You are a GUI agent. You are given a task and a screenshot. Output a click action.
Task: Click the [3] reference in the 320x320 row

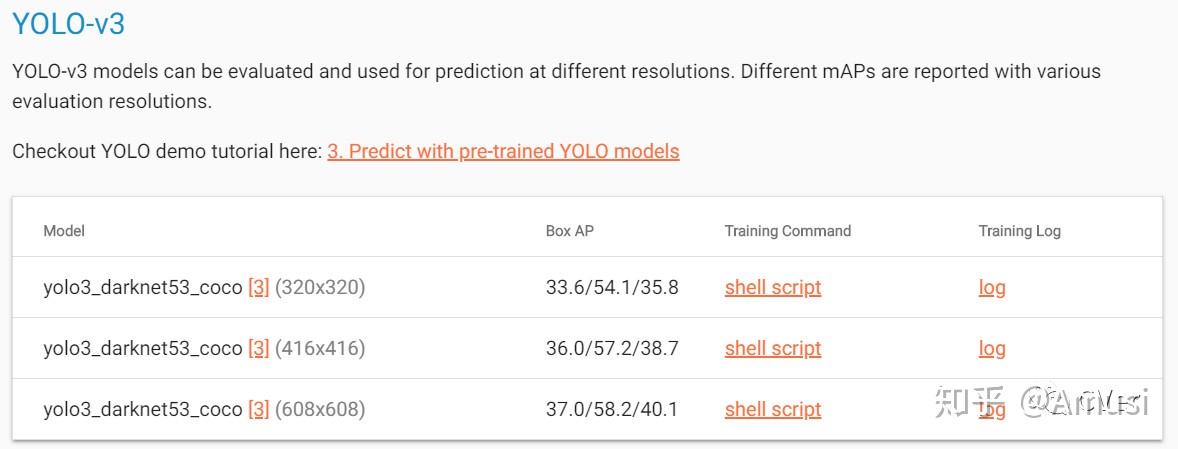[258, 288]
